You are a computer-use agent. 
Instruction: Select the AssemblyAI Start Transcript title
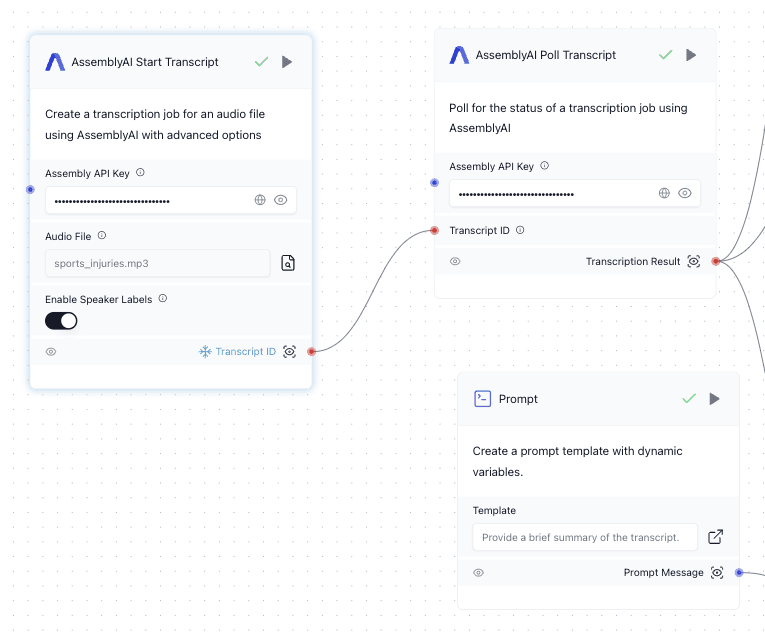point(145,62)
